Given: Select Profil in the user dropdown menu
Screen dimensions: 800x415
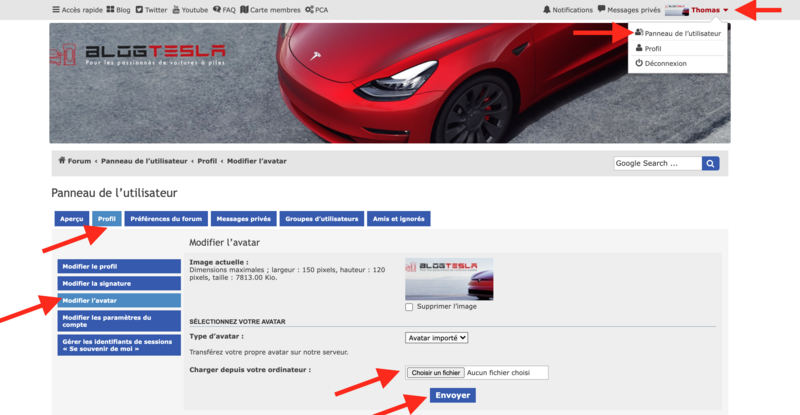Looking at the screenshot, I should 648,48.
